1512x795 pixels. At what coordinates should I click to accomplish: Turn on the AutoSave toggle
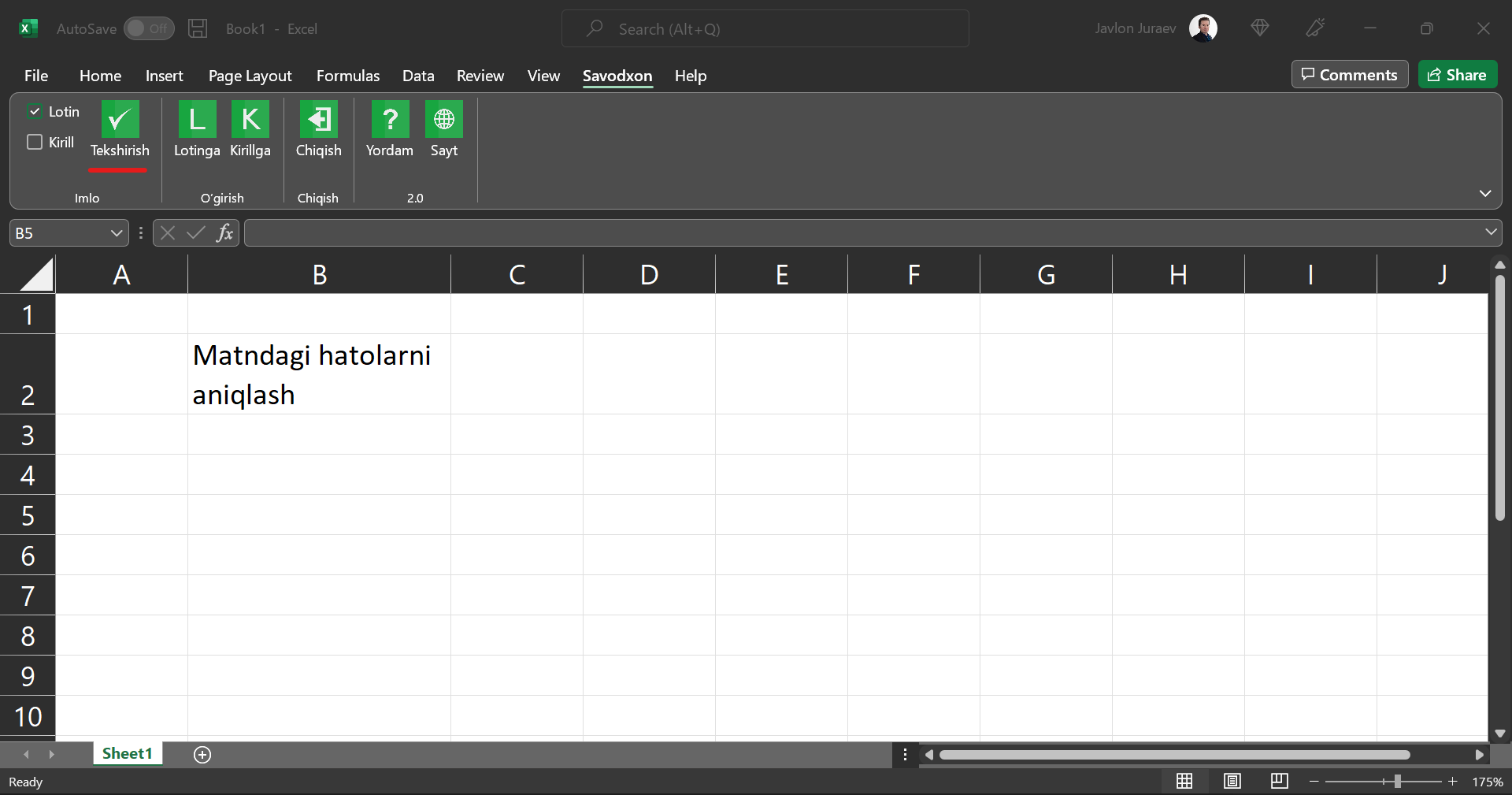click(149, 29)
